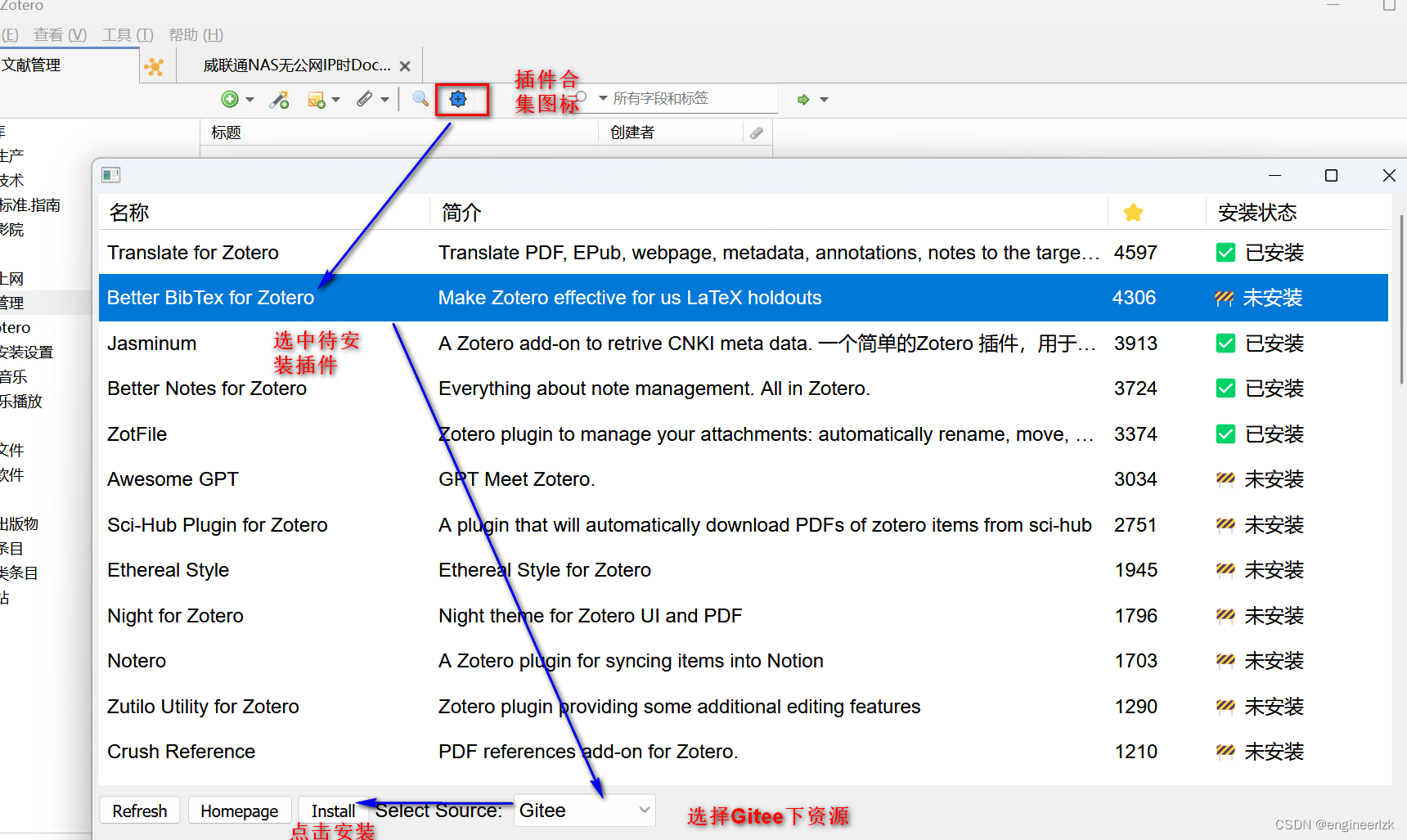
Task: Click the orange network icon beside library tab
Action: [154, 66]
